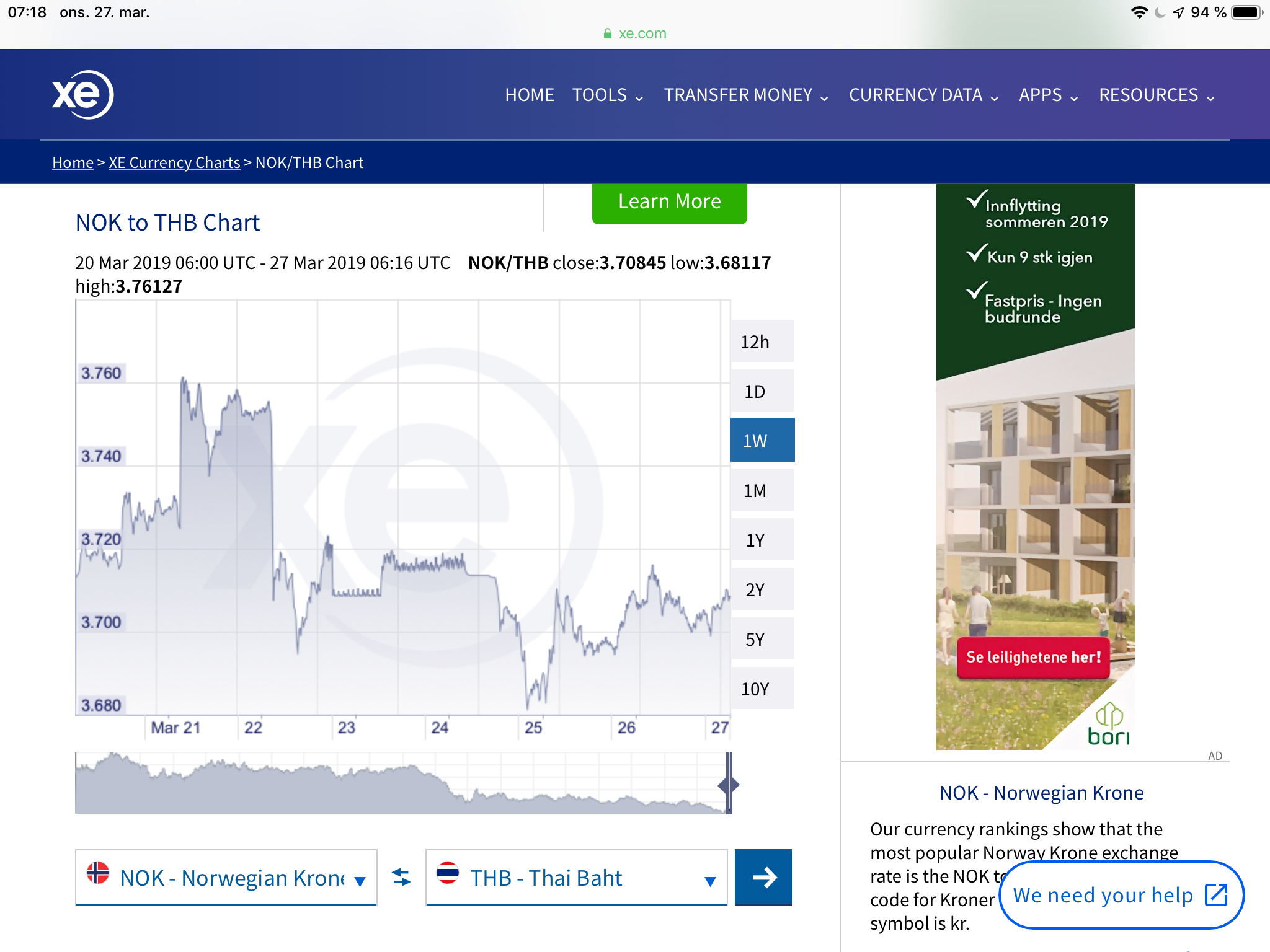Tap the lock icon beside xe.com
The height and width of the screenshot is (952, 1270).
point(608,33)
